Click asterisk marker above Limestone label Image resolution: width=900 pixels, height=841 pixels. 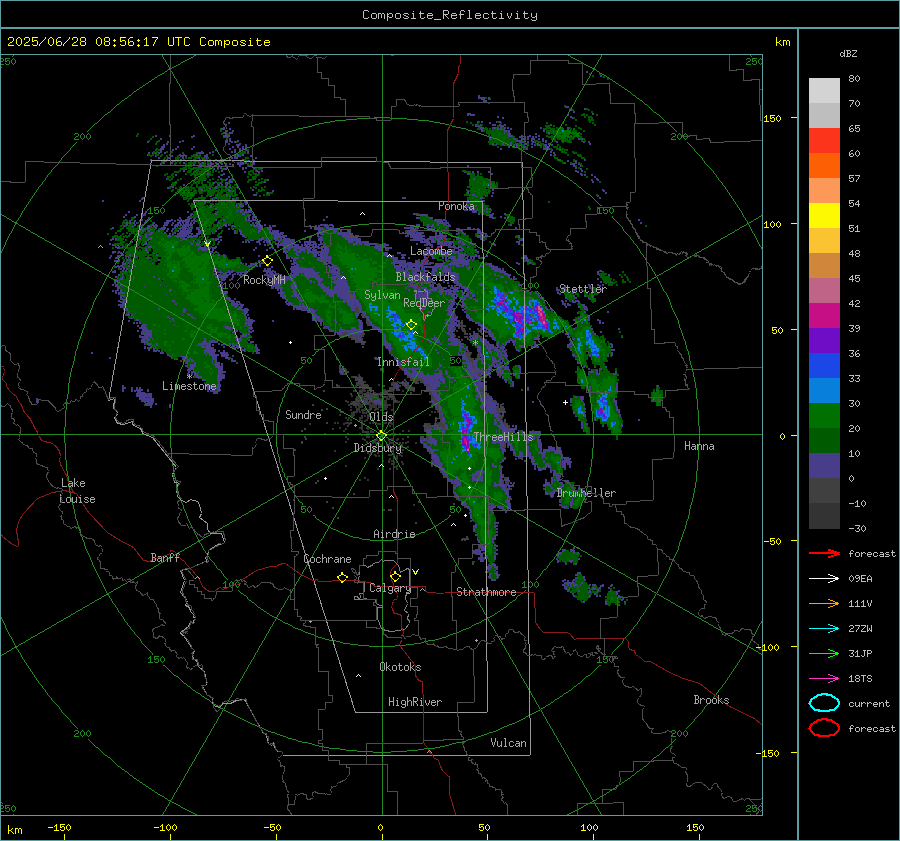point(189,377)
